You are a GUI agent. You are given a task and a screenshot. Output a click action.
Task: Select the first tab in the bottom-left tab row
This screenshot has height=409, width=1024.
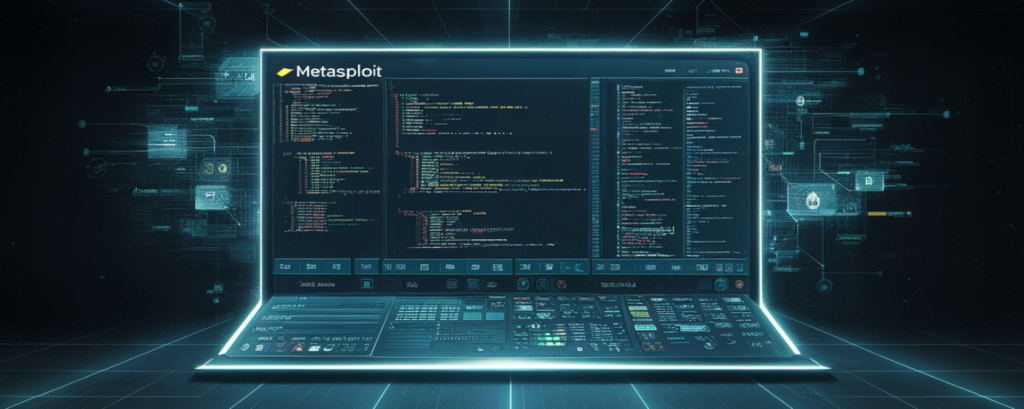coord(284,267)
